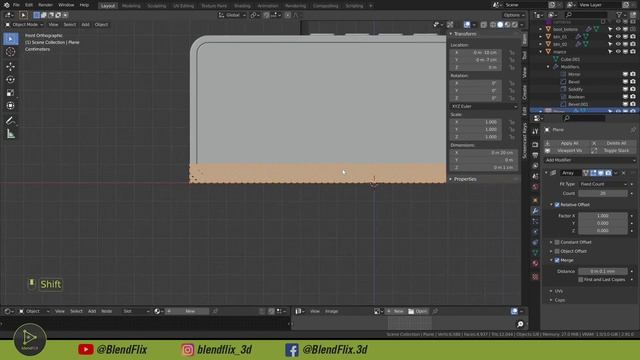The height and width of the screenshot is (360, 640).
Task: Click the outliner filter funnel icon
Action: 619,15
